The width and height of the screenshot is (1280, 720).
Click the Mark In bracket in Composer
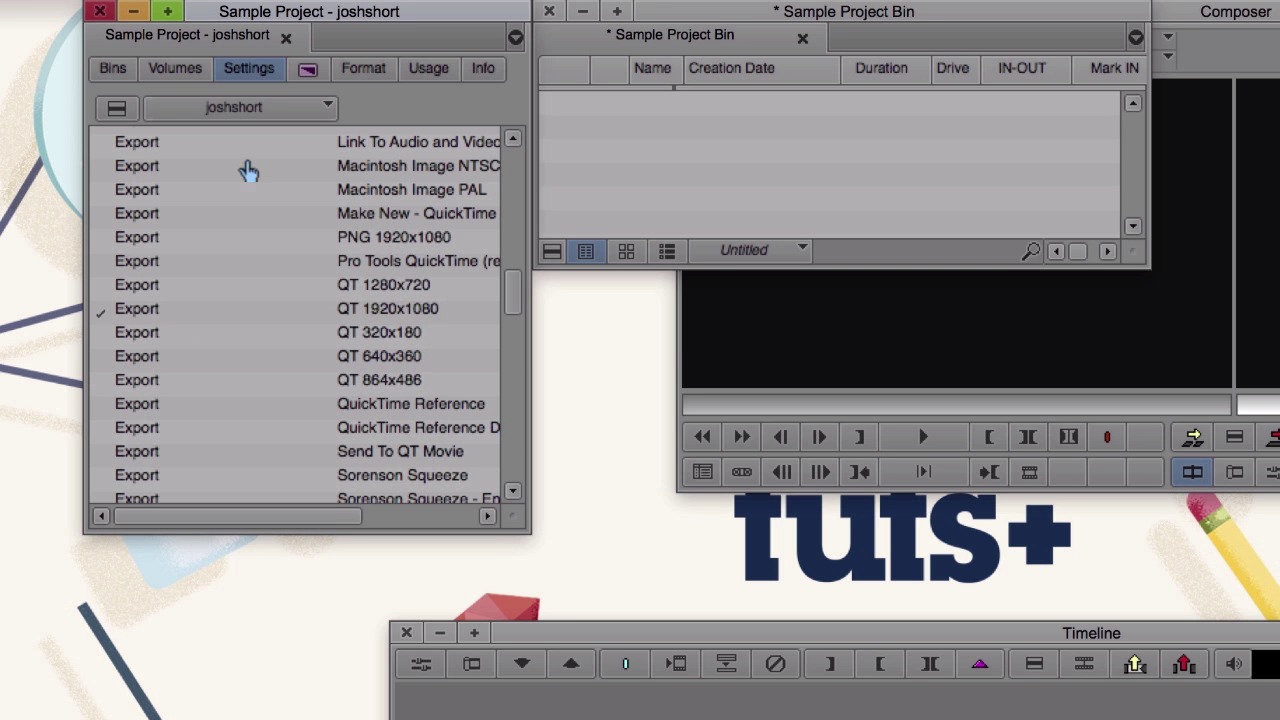point(989,437)
